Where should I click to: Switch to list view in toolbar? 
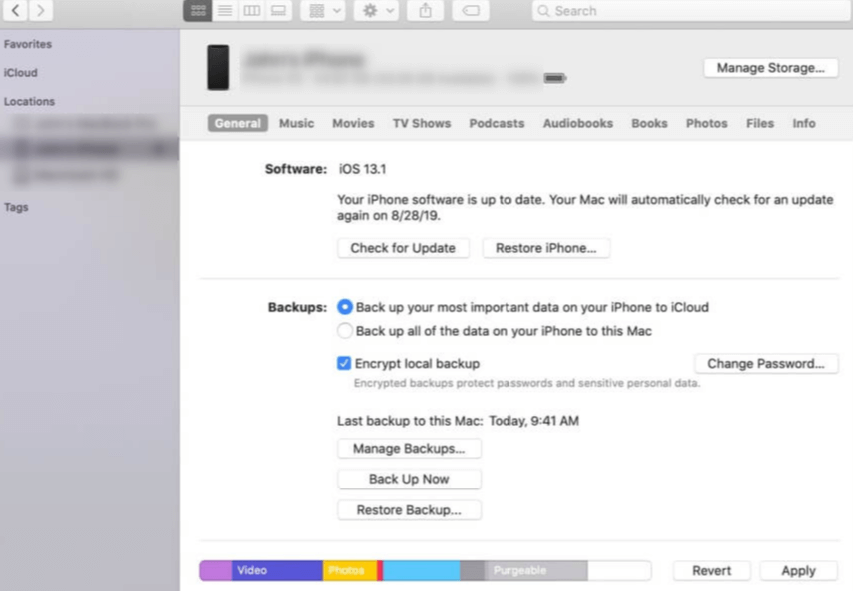225,11
